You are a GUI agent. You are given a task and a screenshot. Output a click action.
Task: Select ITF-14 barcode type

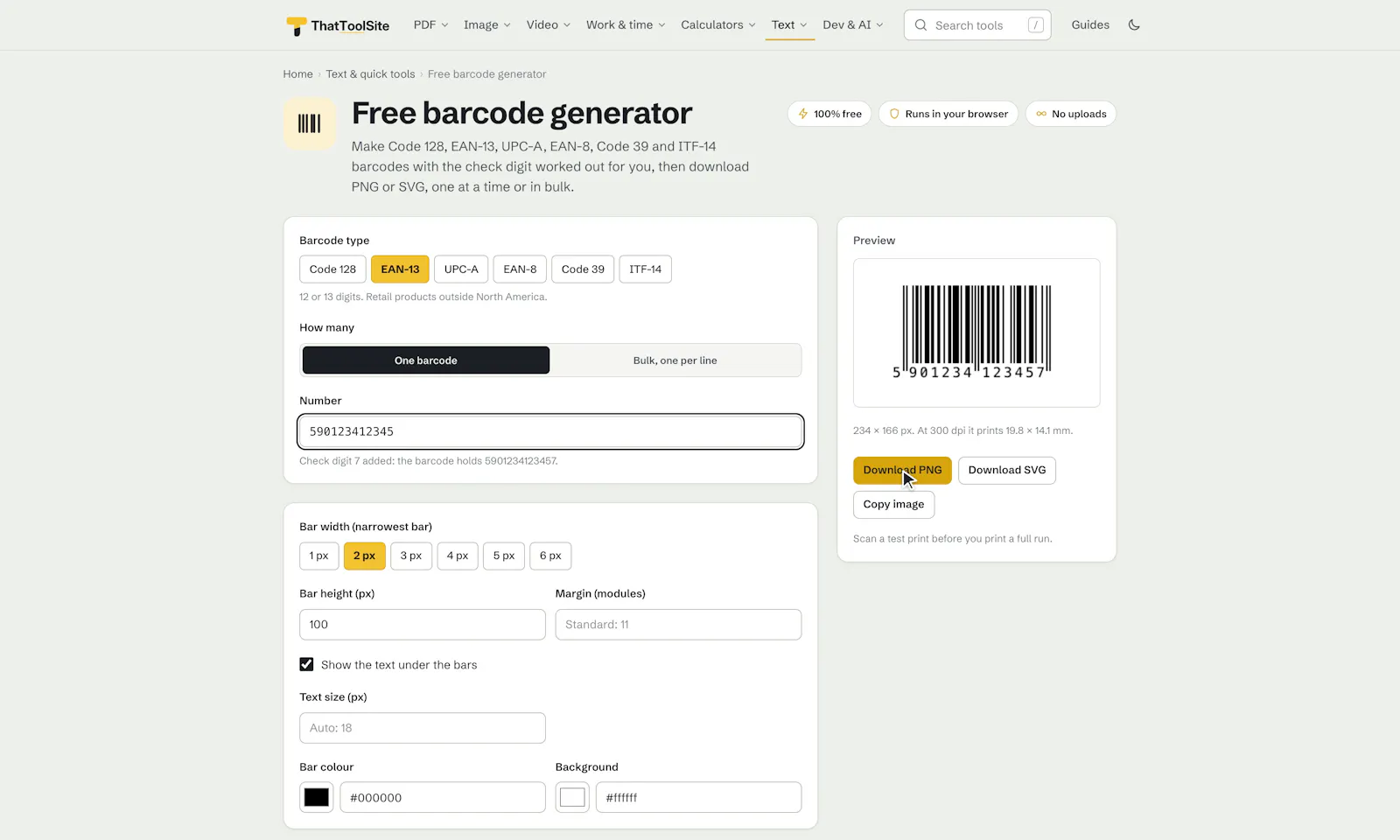click(x=646, y=269)
